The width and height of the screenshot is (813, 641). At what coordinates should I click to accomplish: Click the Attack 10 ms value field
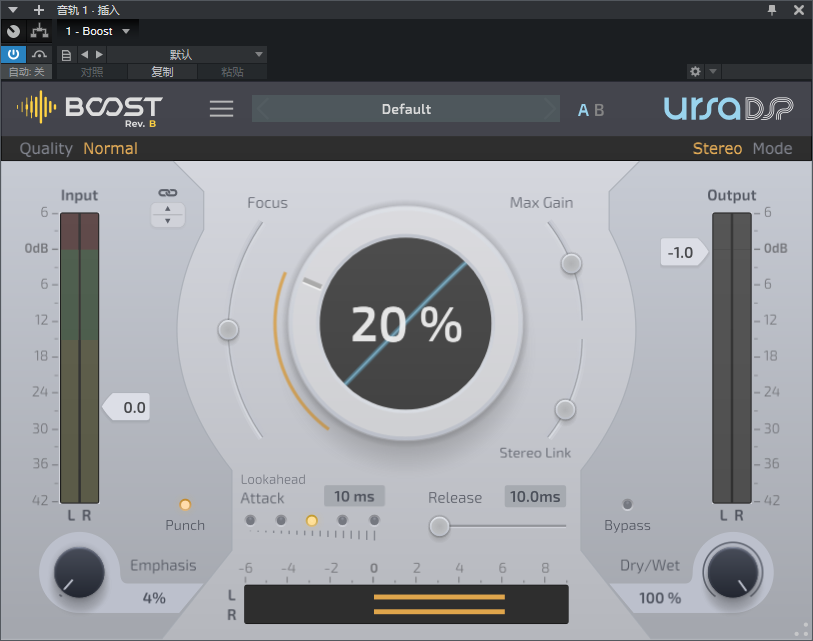point(354,496)
